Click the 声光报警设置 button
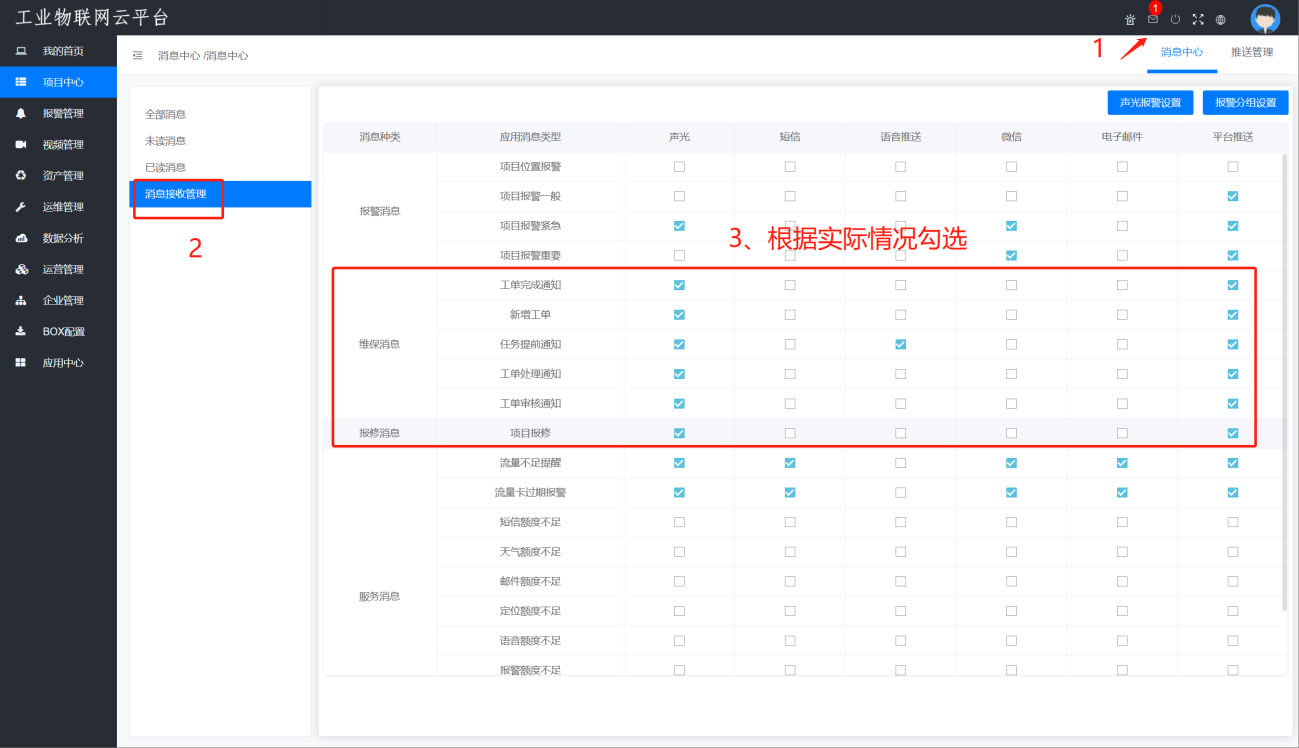The width and height of the screenshot is (1299, 748). pyautogui.click(x=1150, y=103)
